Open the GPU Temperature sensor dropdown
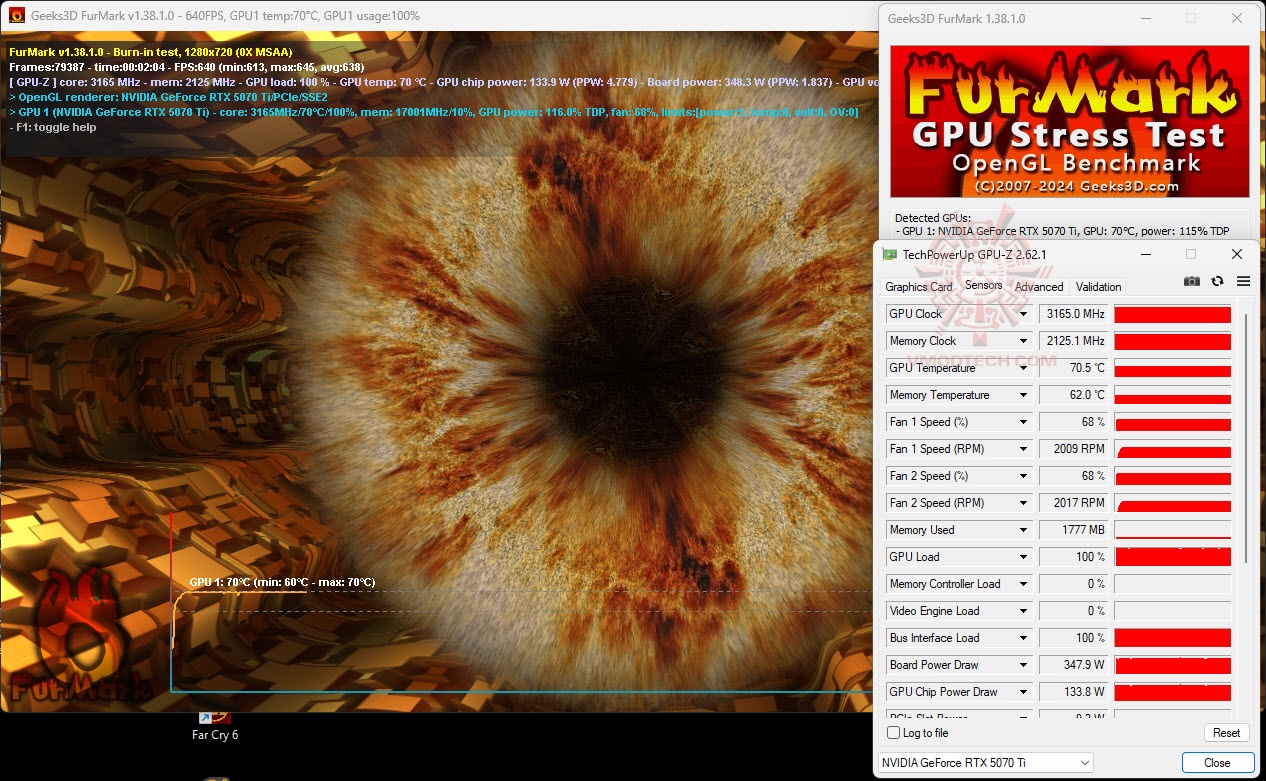Viewport: 1266px width, 781px height. coord(1023,368)
